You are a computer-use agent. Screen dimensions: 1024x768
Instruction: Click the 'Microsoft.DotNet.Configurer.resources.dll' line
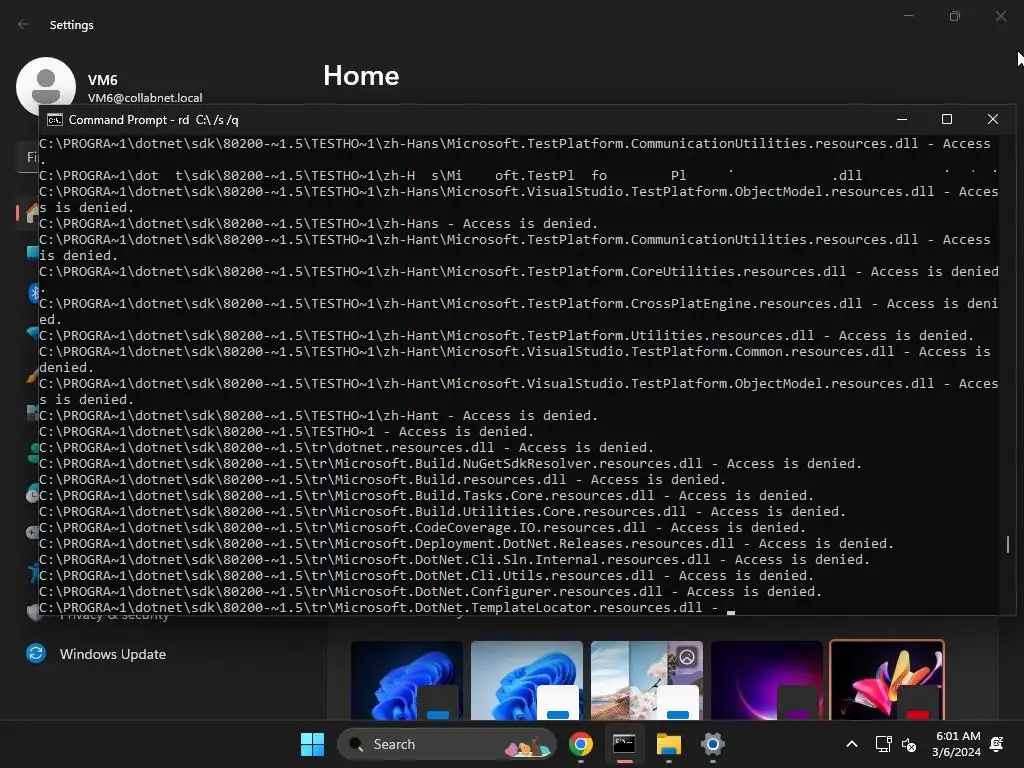[430, 592]
